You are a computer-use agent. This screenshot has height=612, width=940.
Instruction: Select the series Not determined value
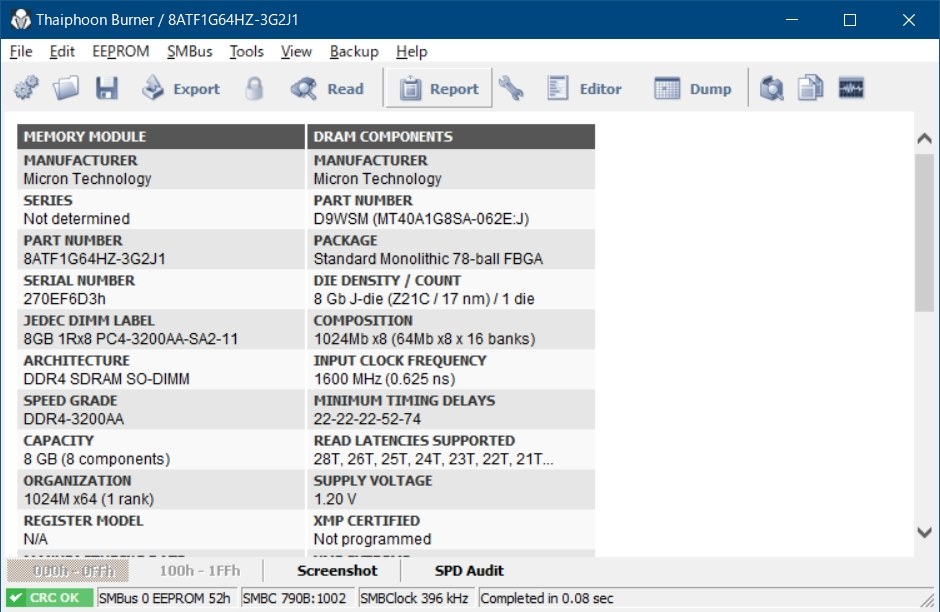[77, 219]
